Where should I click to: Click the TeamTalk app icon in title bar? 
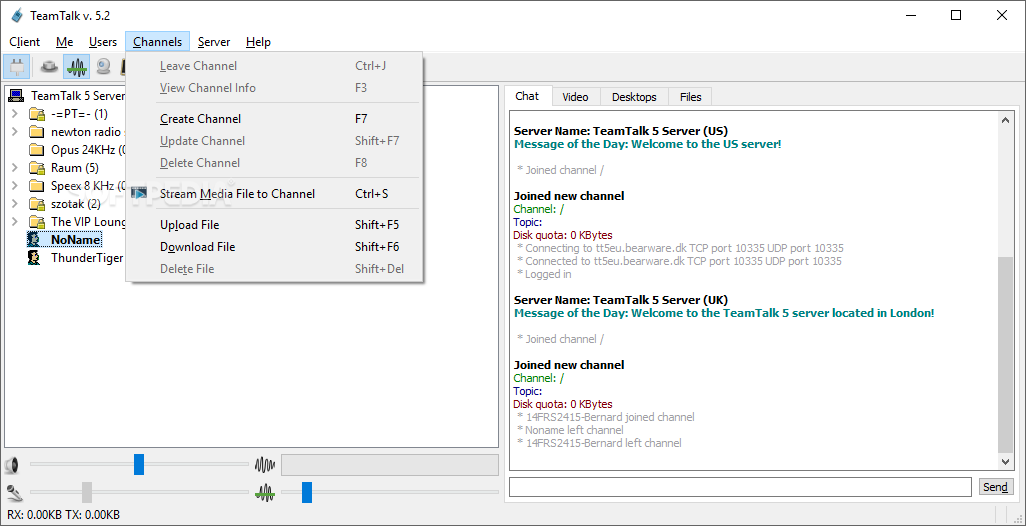(17, 15)
